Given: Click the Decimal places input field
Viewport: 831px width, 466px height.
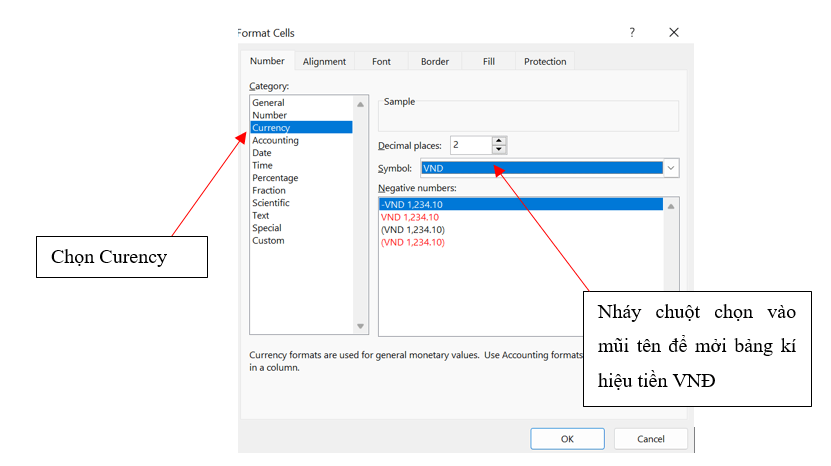Looking at the screenshot, I should click(470, 145).
